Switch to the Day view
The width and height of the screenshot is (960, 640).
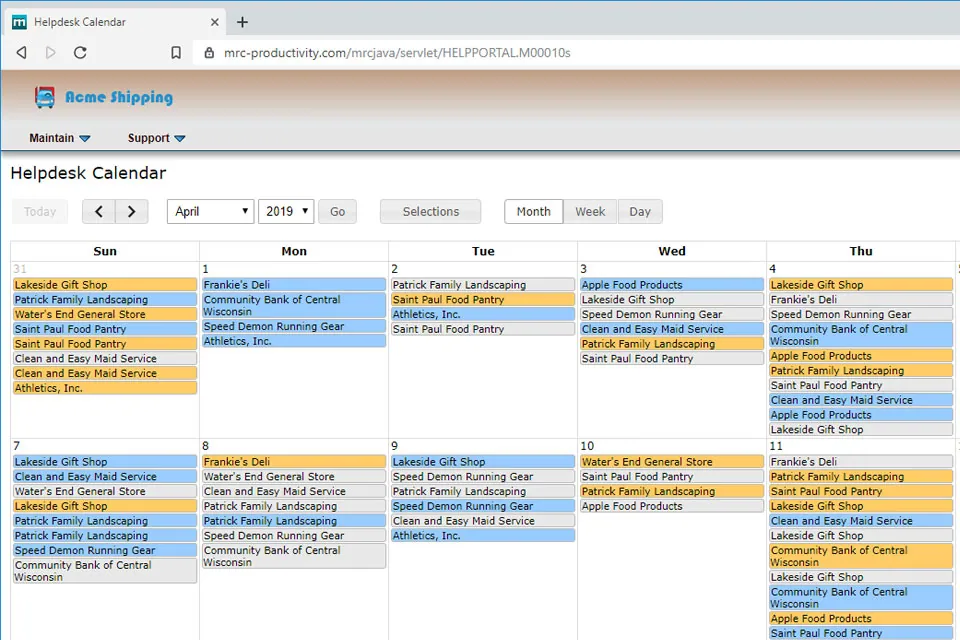(640, 212)
